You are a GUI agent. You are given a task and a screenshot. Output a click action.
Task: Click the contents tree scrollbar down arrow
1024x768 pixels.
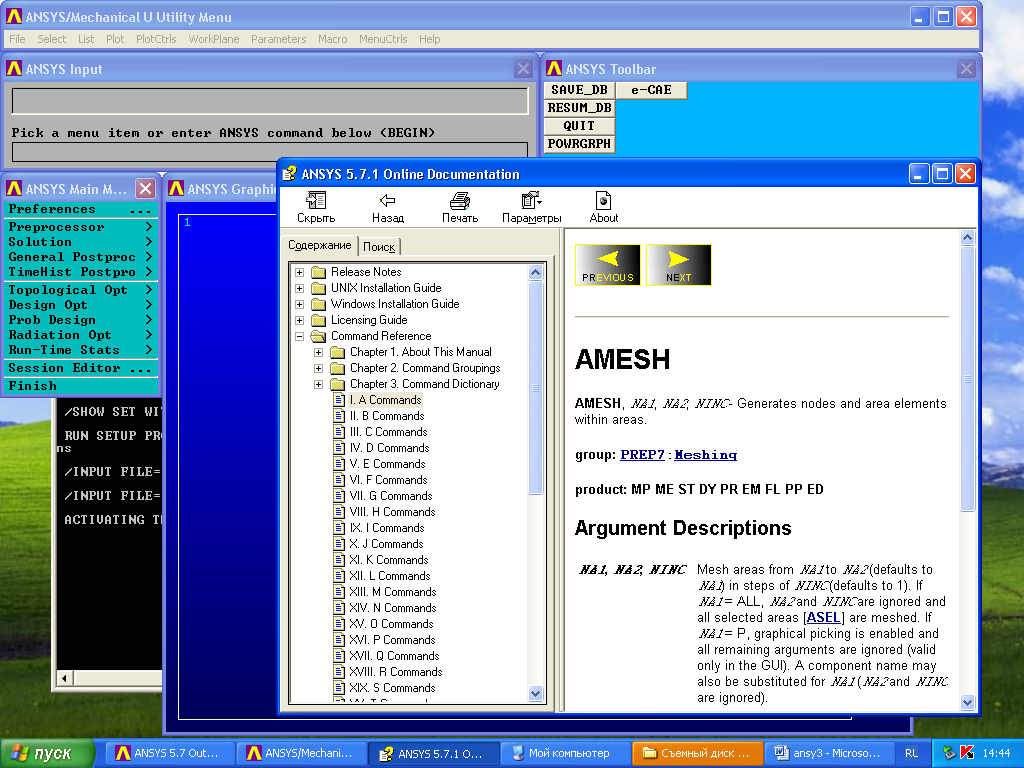pos(536,694)
